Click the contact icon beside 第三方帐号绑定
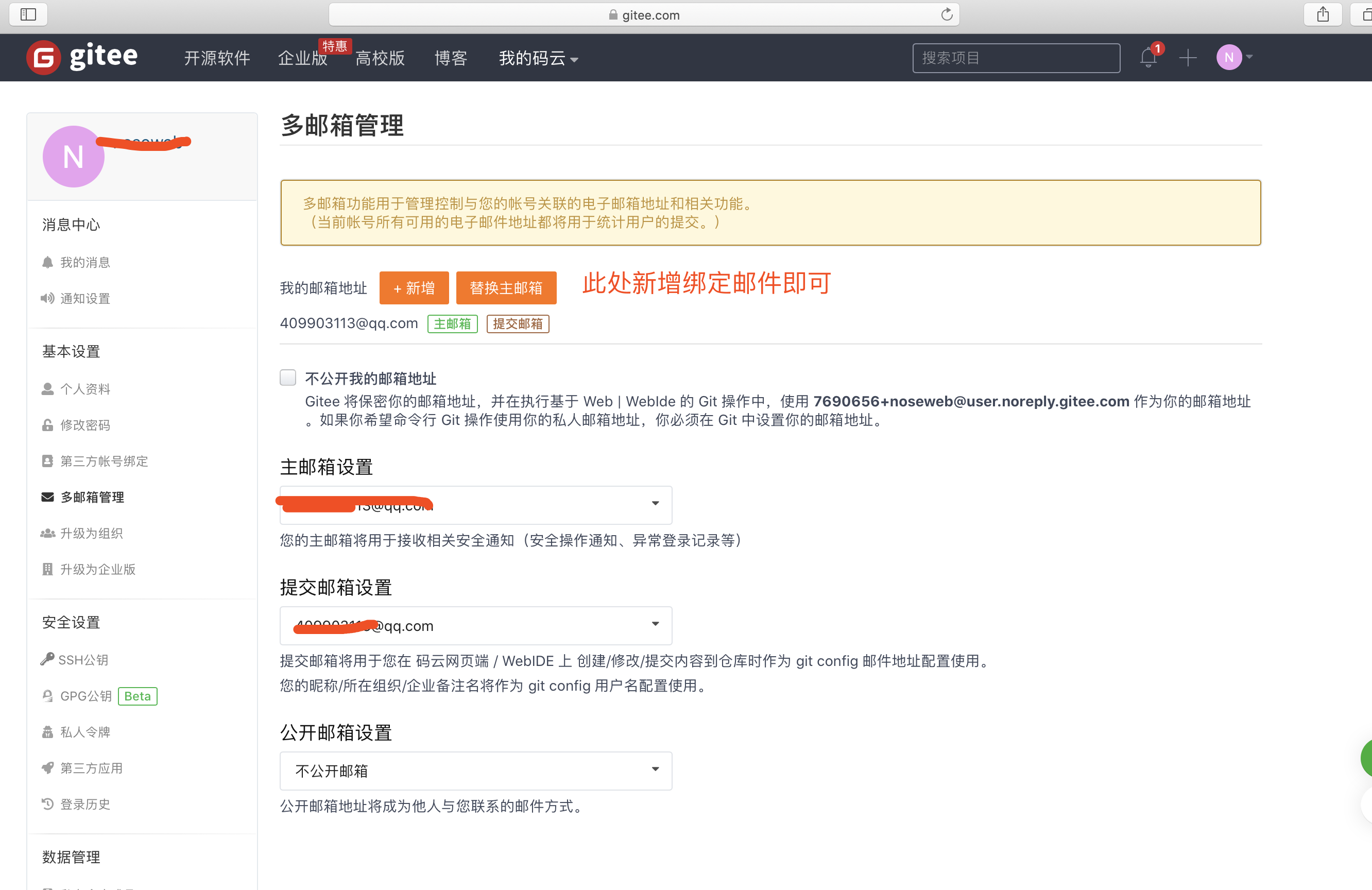1372x890 pixels. [48, 461]
